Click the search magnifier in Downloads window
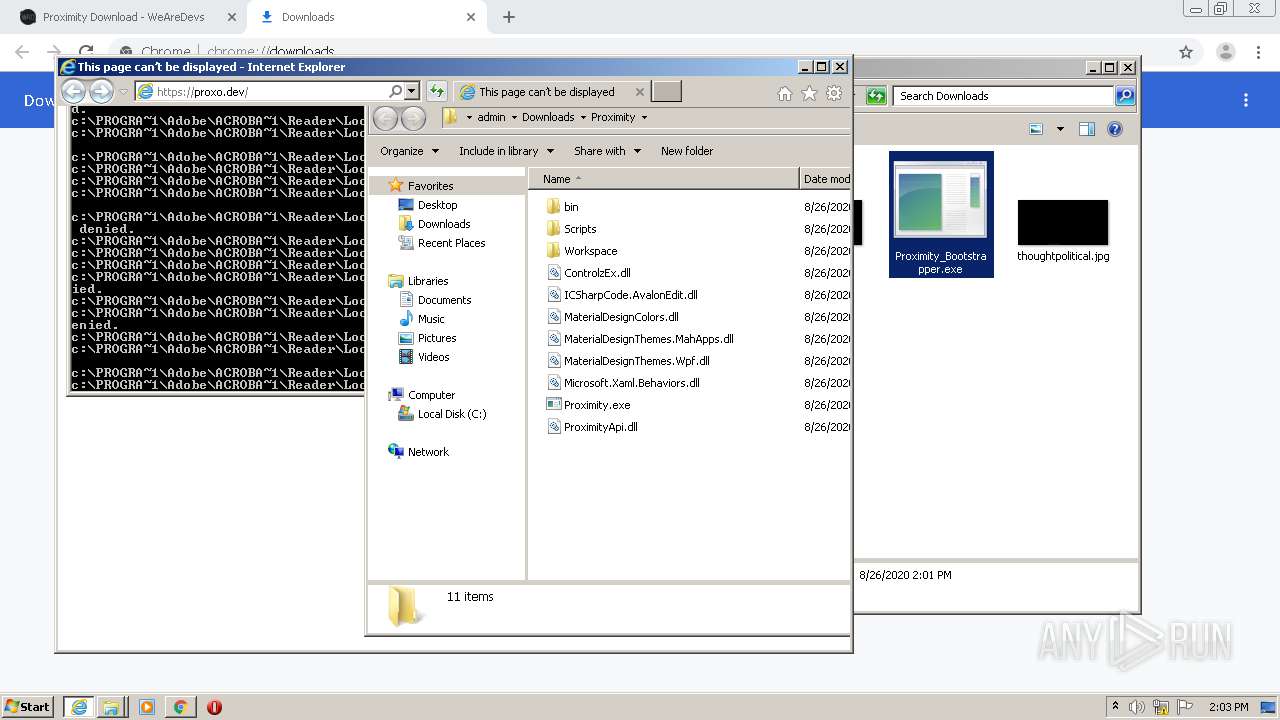The width and height of the screenshot is (1280, 720). click(x=1125, y=96)
